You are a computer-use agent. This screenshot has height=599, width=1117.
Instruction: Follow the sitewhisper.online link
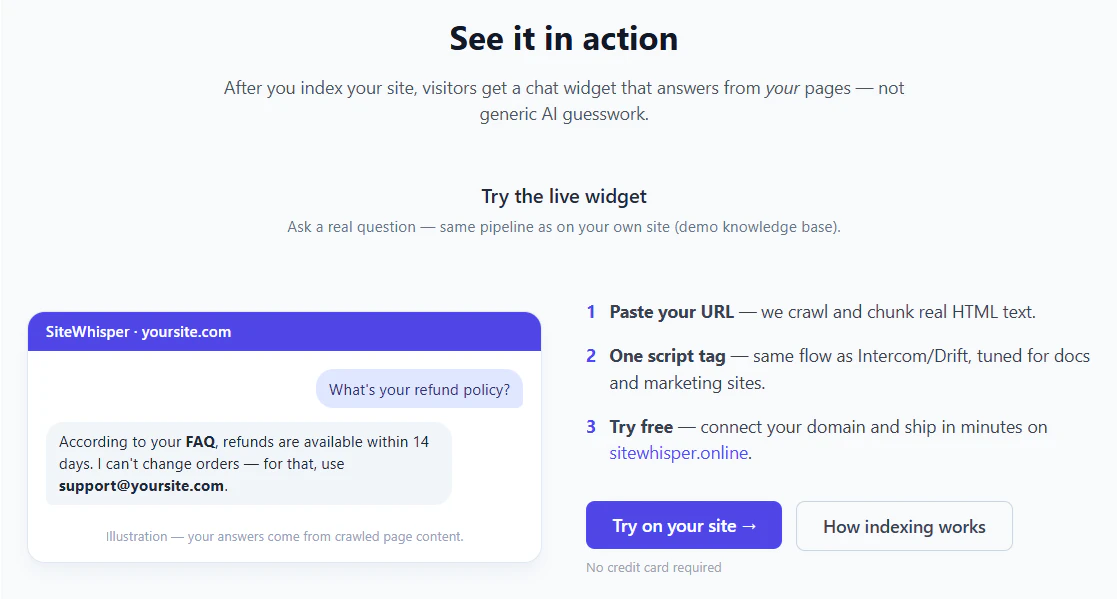677,452
